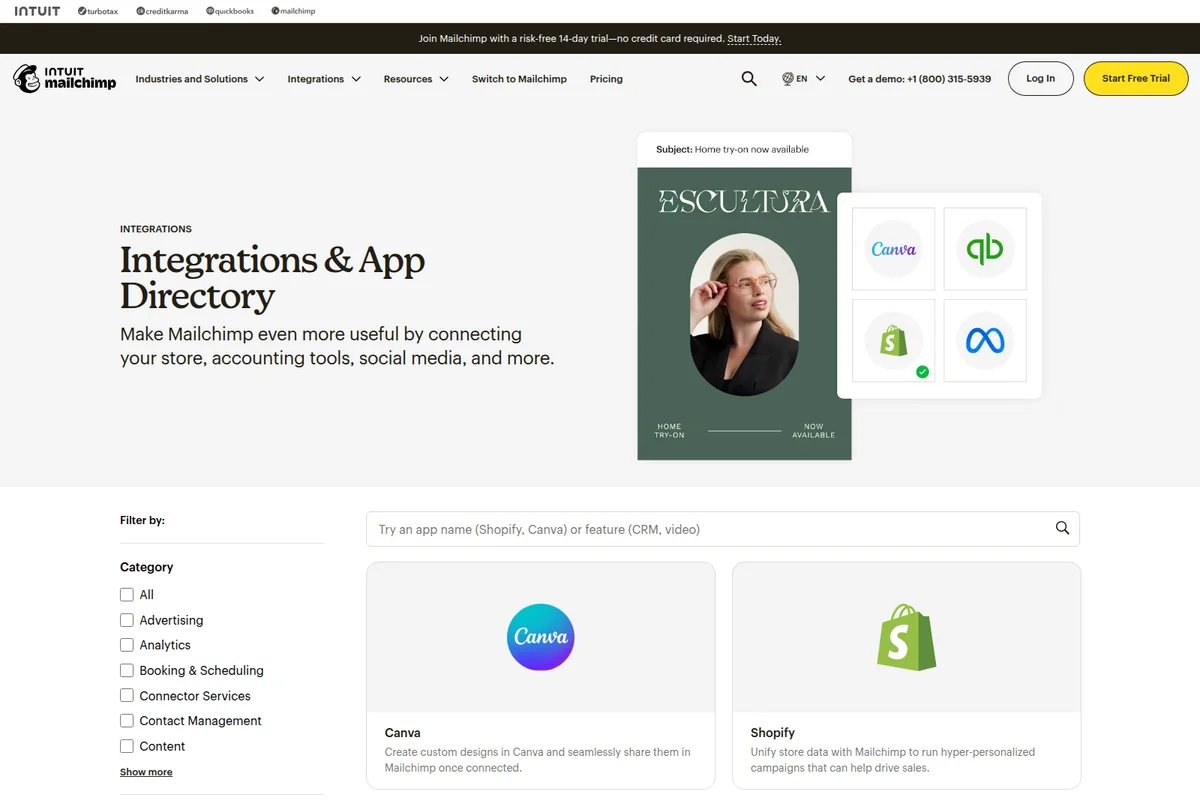Expand the EN language selector

click(x=804, y=78)
